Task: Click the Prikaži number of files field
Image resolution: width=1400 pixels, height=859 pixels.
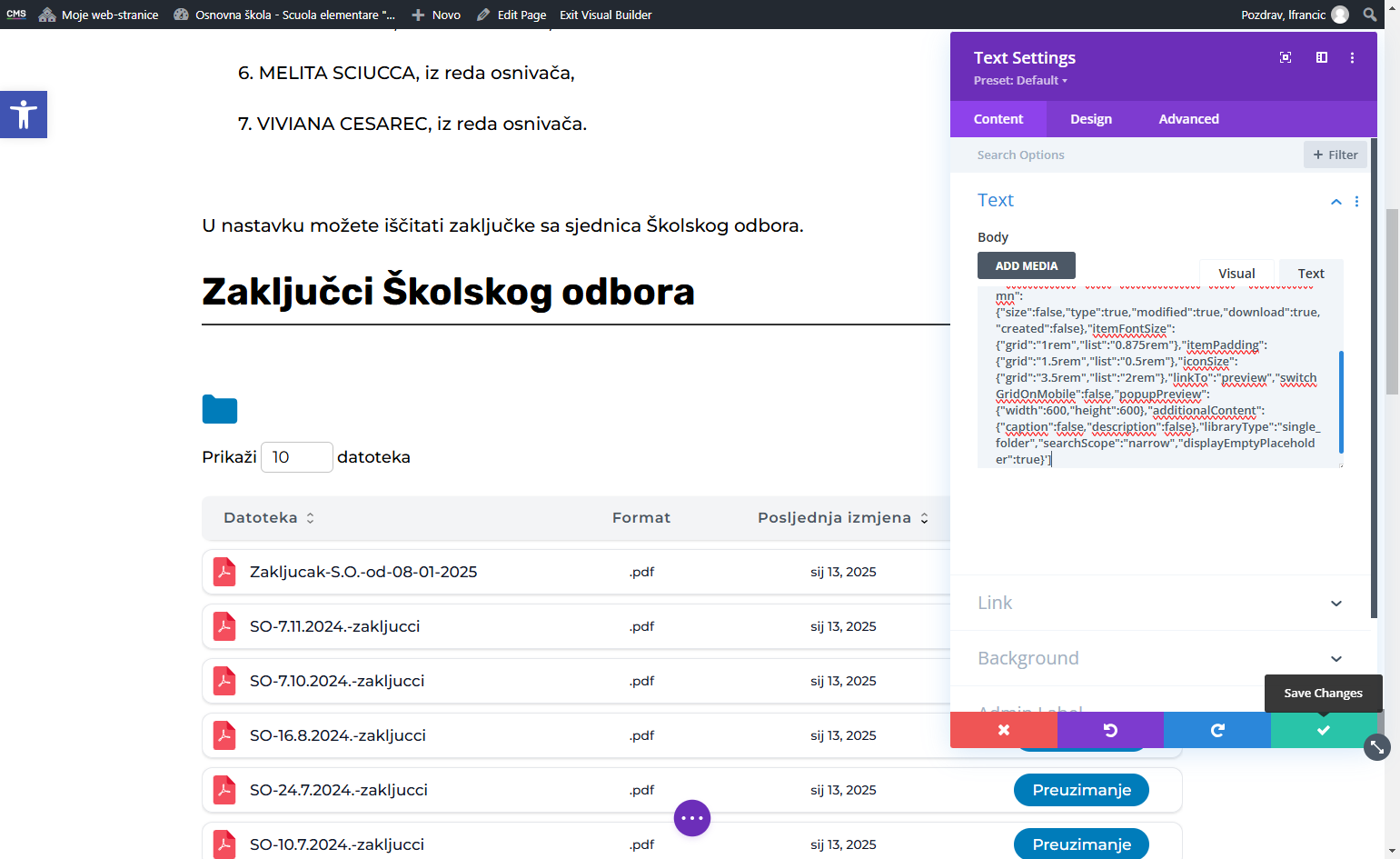Action: 297,457
